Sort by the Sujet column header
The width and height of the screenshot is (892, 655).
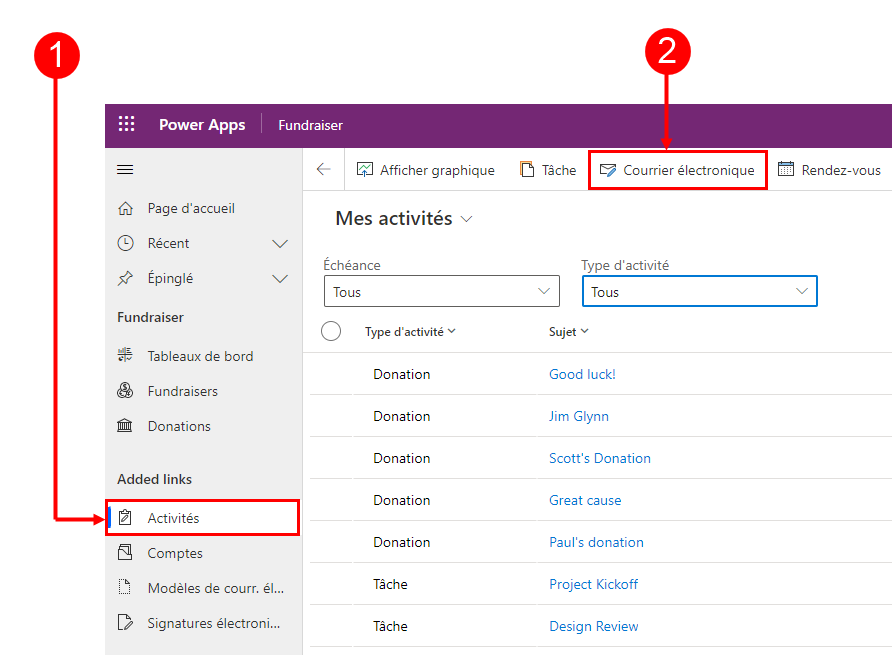568,331
